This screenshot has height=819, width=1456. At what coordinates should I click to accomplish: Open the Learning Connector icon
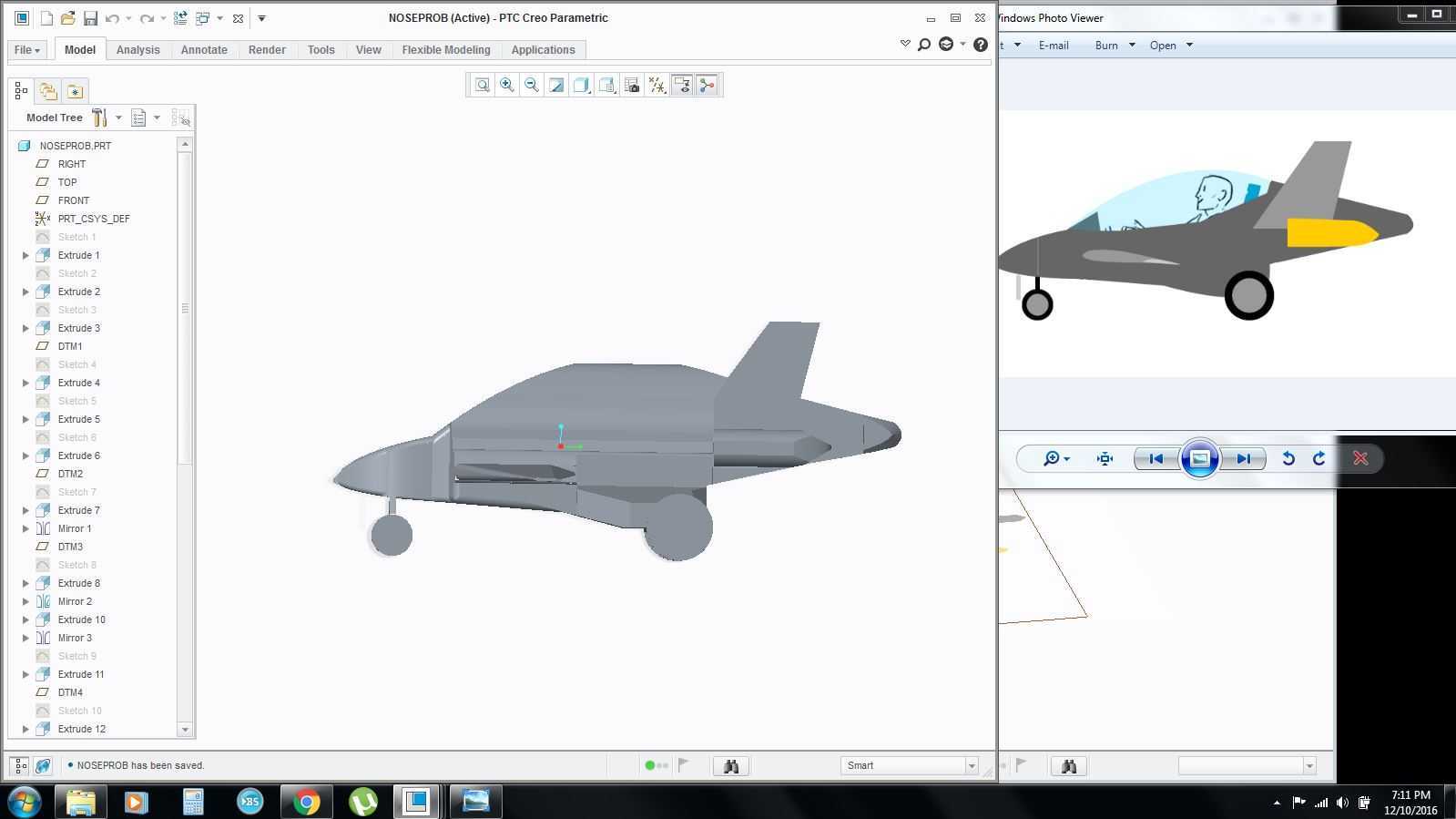point(946,45)
